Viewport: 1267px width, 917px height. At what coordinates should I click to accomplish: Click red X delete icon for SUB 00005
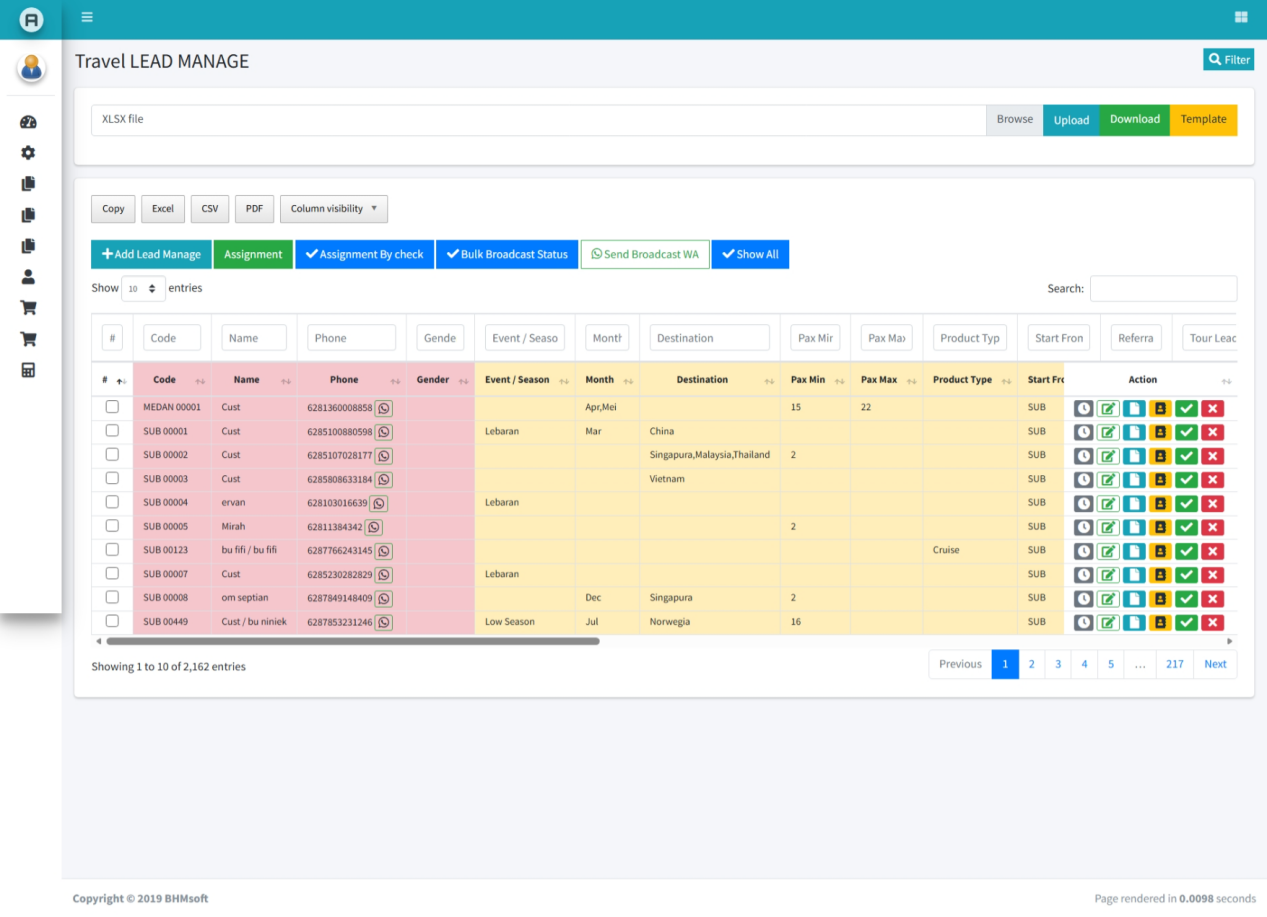pos(1212,527)
